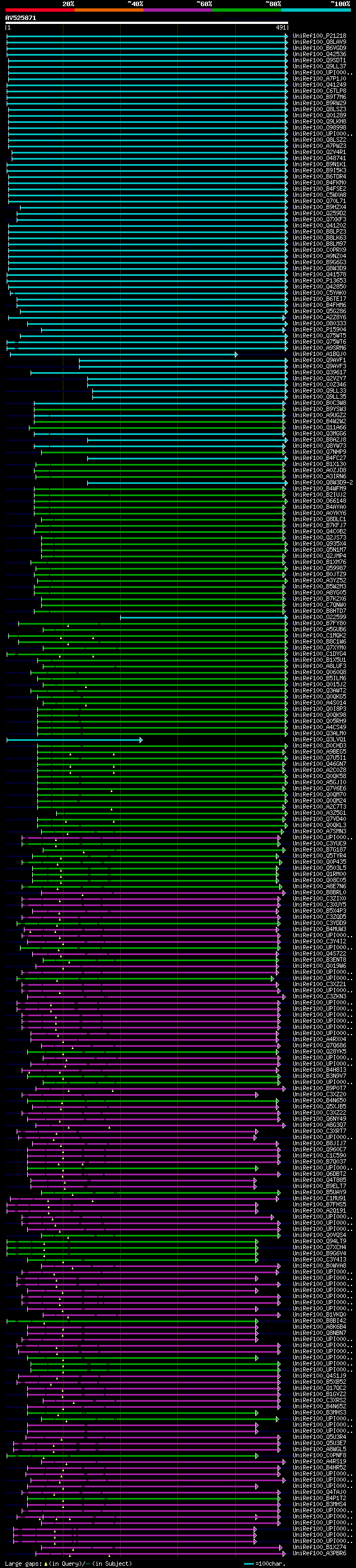Open hit UniRef100_Q935X4
356x1568 pixels.
(x=319, y=544)
